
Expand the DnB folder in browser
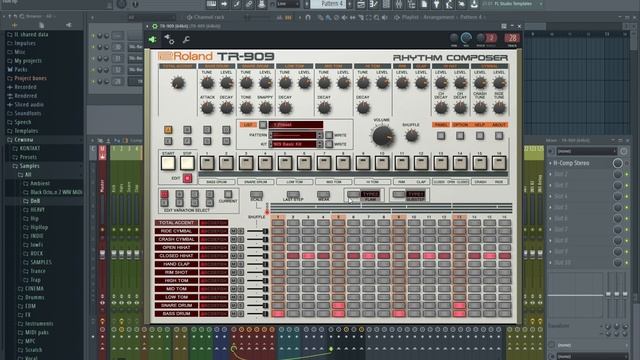tap(35, 201)
